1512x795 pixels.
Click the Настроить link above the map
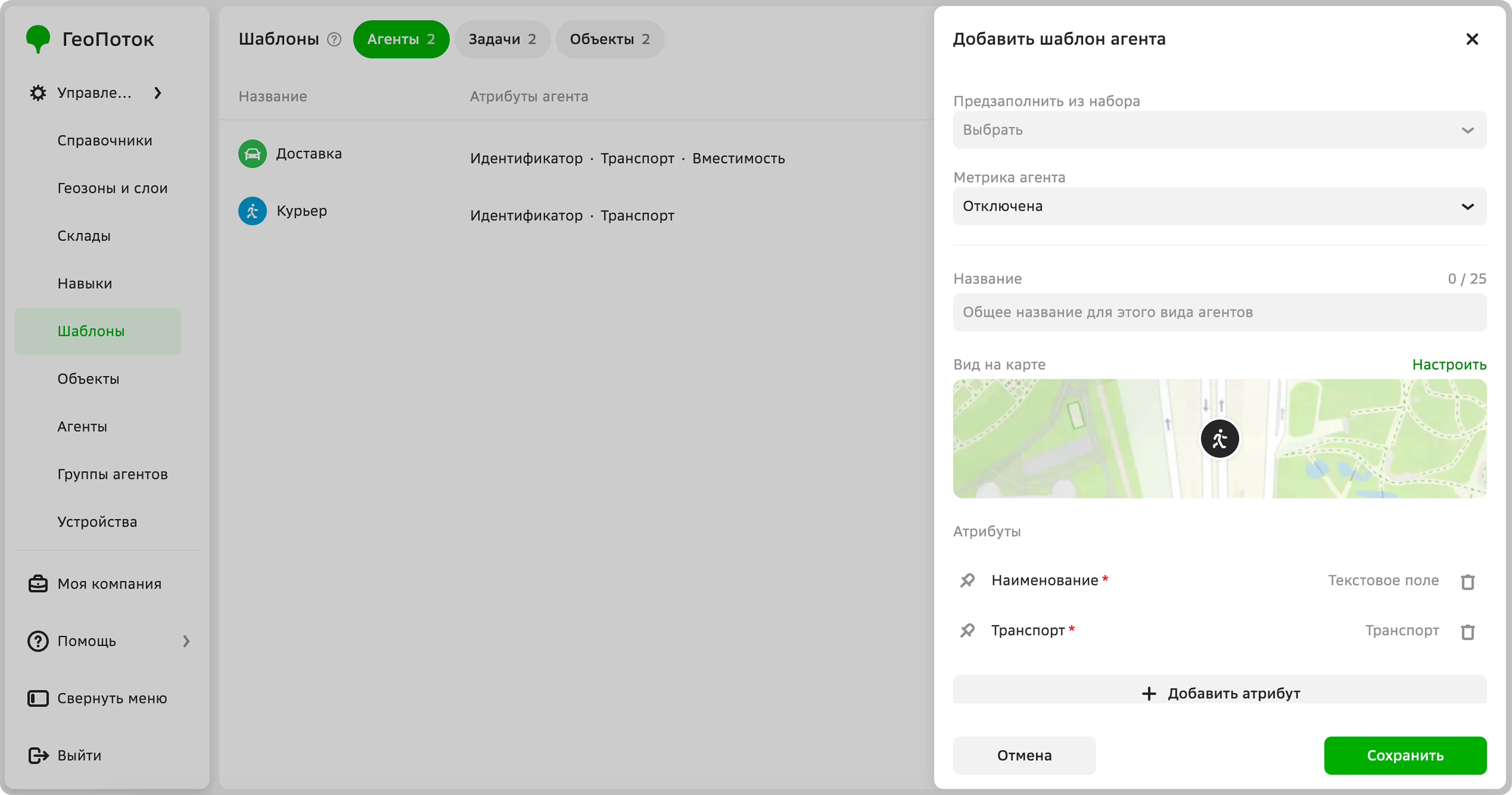pyautogui.click(x=1449, y=365)
